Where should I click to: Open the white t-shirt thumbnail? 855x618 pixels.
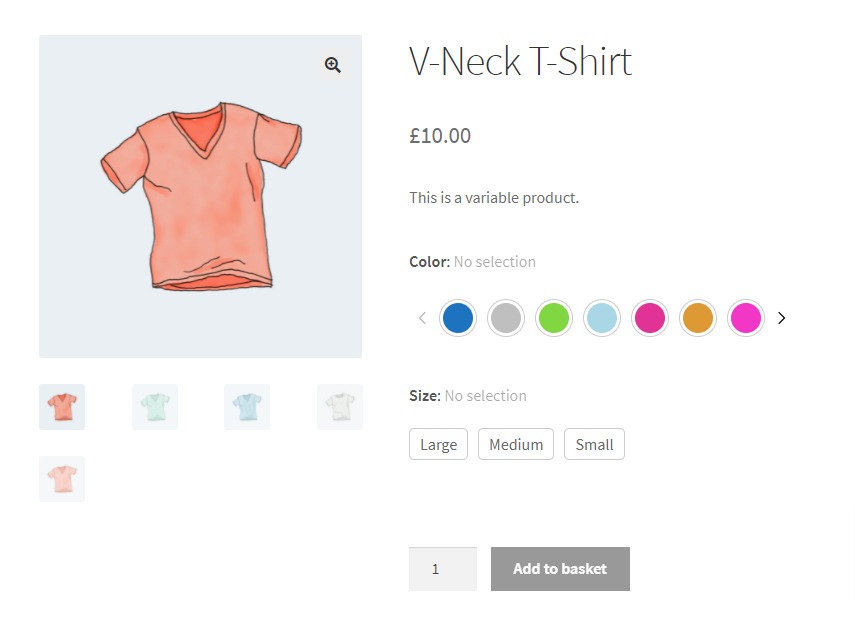[x=339, y=407]
